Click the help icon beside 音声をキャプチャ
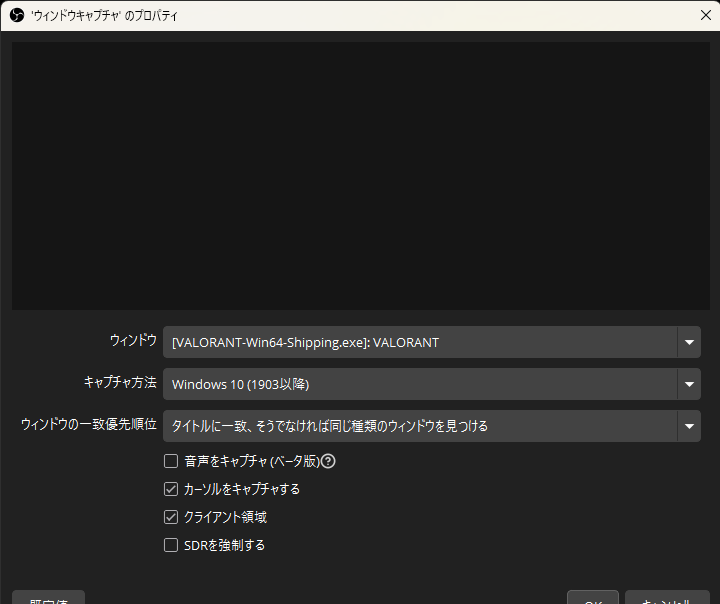The height and width of the screenshot is (604, 720). pyautogui.click(x=328, y=461)
